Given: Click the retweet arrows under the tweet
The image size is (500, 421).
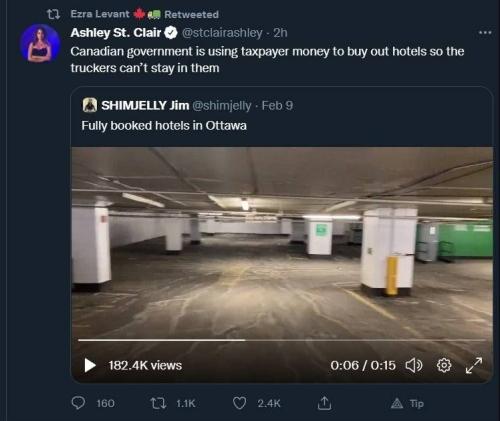Looking at the screenshot, I should pyautogui.click(x=158, y=403).
